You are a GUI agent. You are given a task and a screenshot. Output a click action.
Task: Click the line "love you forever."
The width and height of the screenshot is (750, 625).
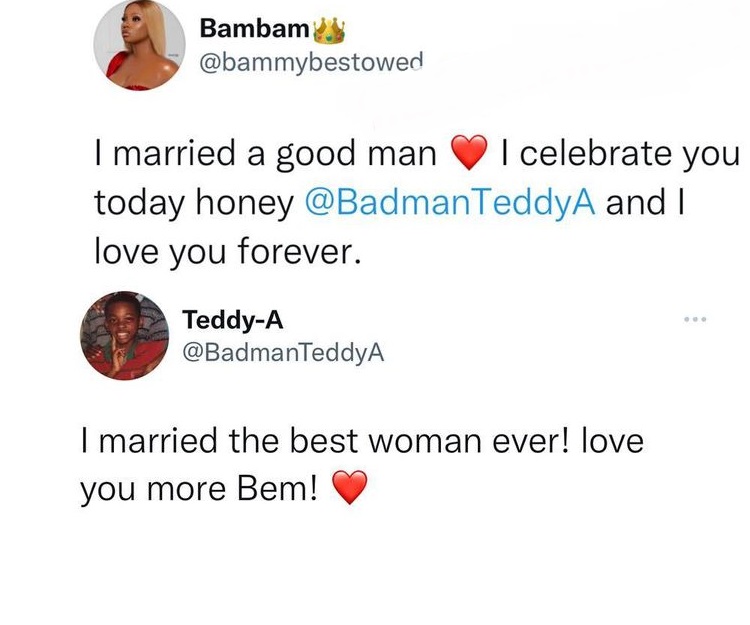coord(225,251)
